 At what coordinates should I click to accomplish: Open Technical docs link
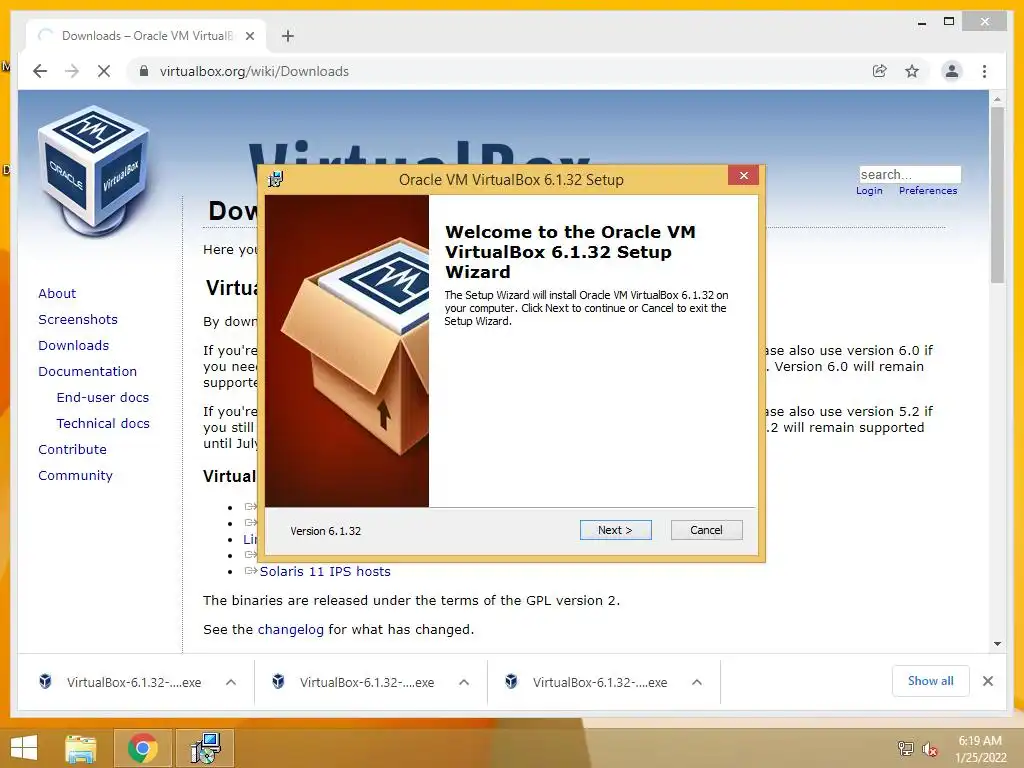(103, 423)
